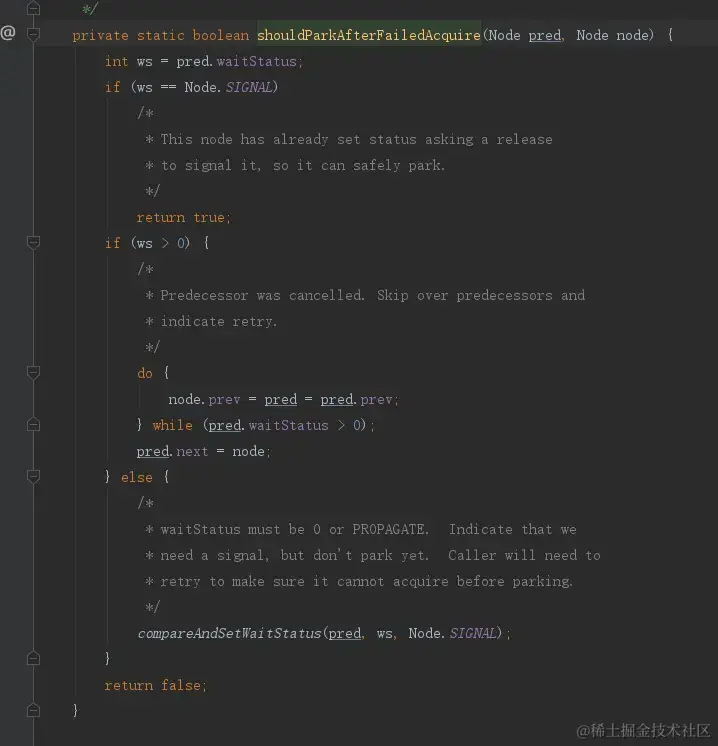Click 'node.prev' in the do loop

point(204,399)
